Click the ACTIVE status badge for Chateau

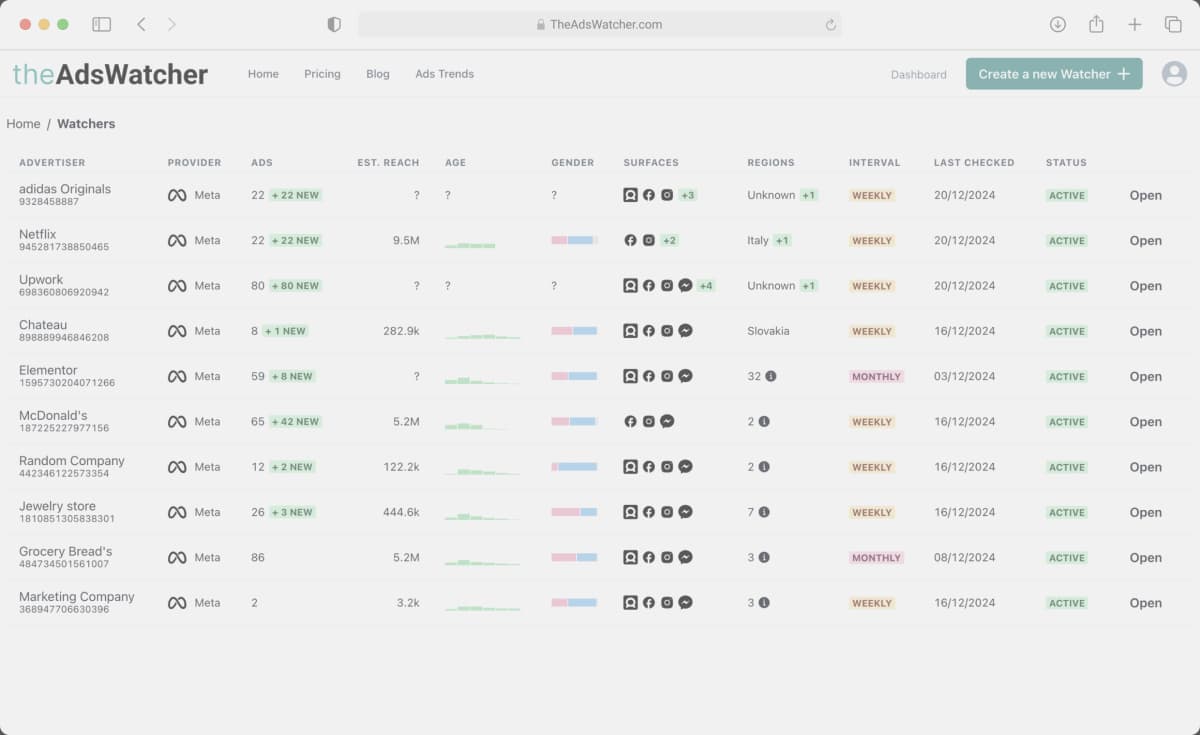coord(1067,331)
